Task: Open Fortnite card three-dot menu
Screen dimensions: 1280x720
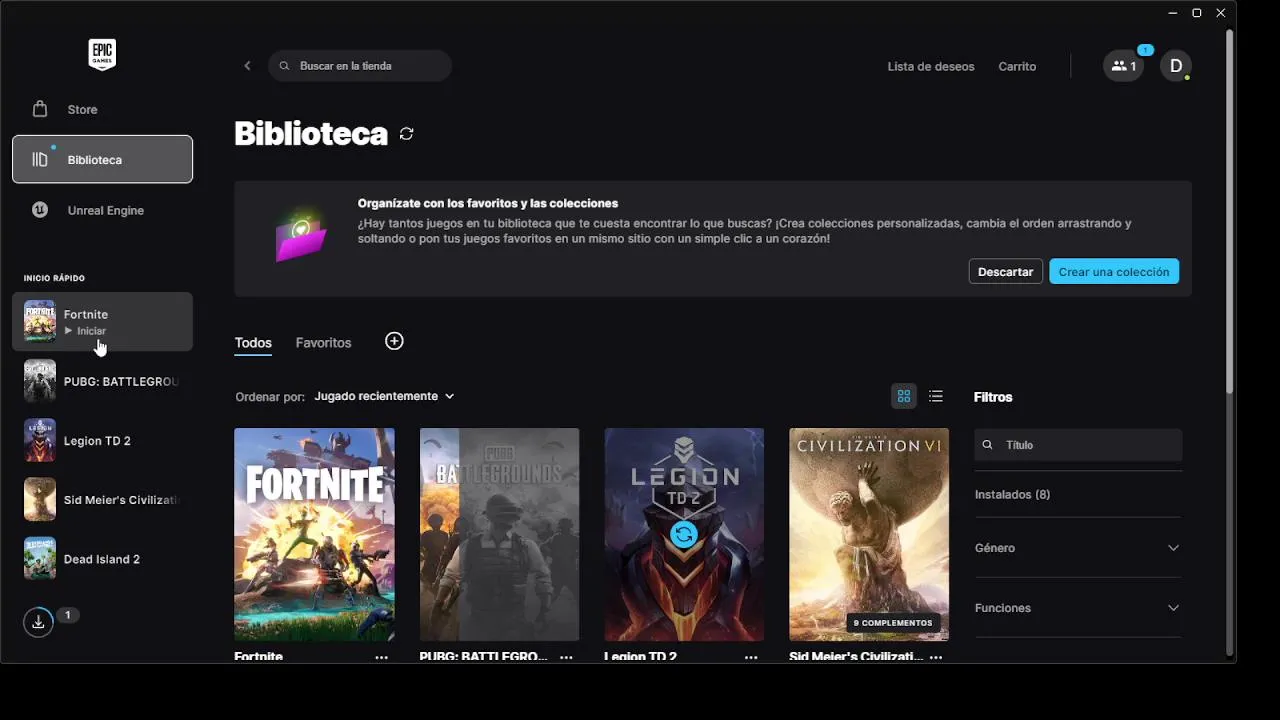Action: (381, 657)
